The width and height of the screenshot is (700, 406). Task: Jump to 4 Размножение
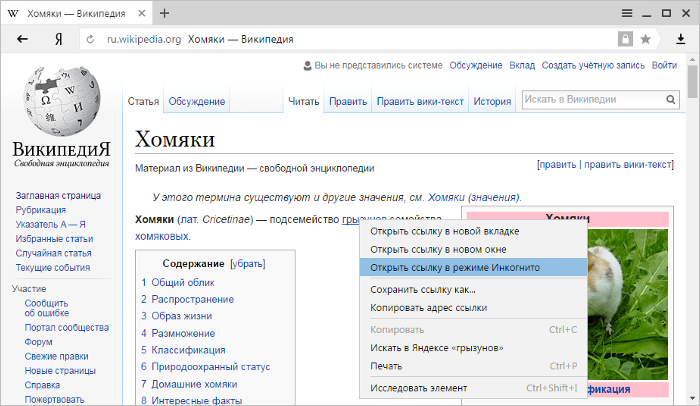pos(178,333)
